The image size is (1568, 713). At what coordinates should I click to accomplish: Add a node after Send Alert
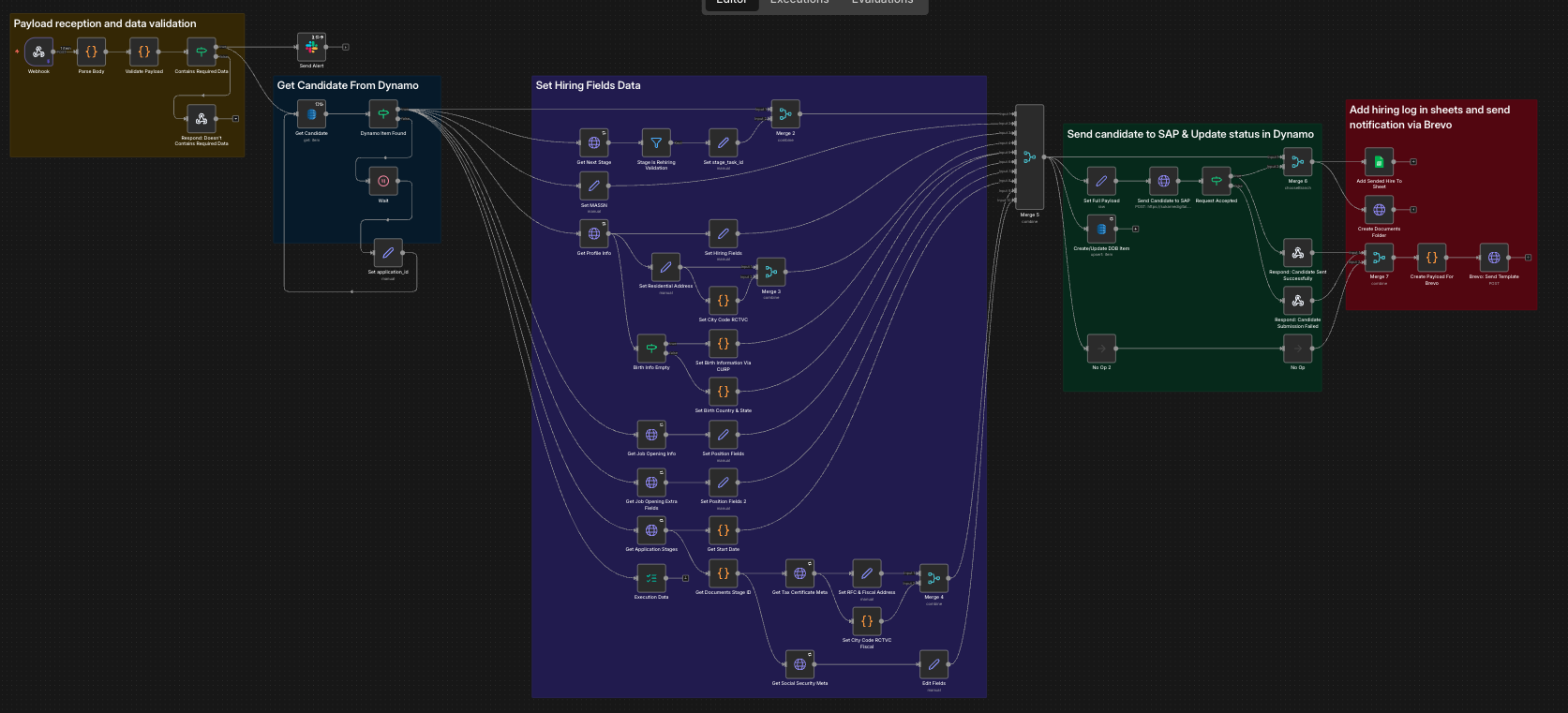point(346,47)
